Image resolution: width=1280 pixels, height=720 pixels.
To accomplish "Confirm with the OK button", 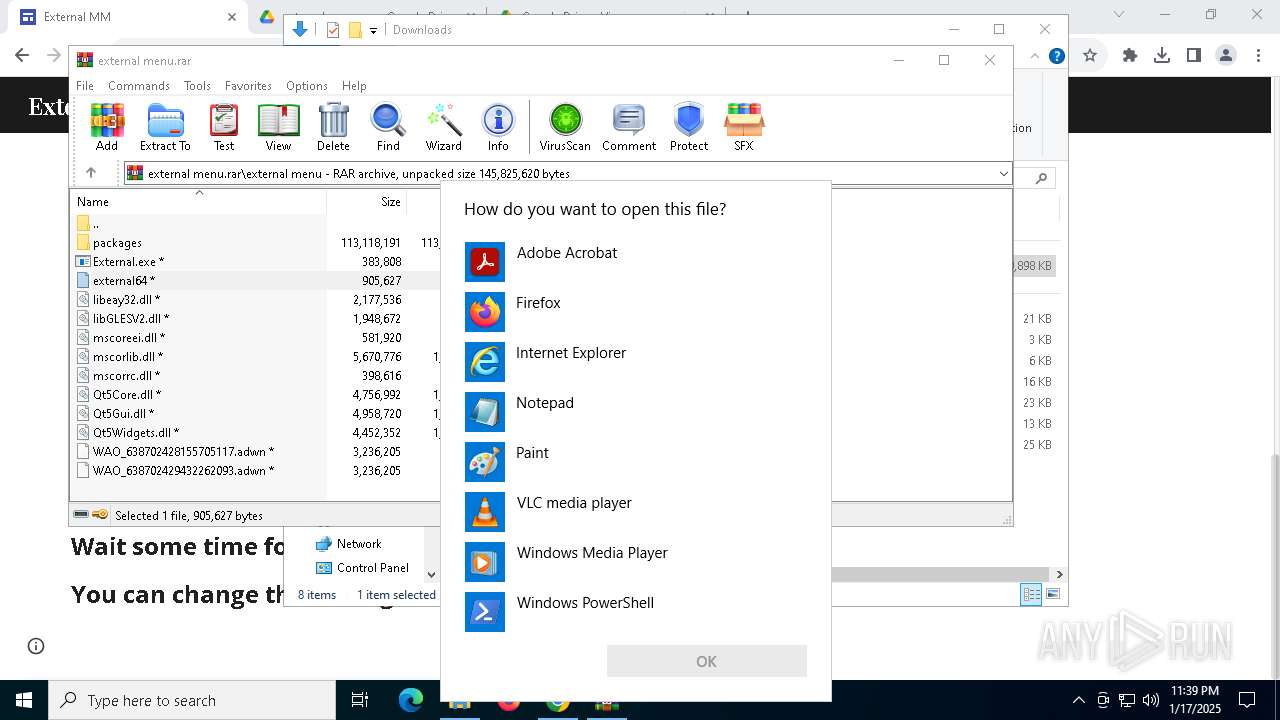I will [x=706, y=661].
